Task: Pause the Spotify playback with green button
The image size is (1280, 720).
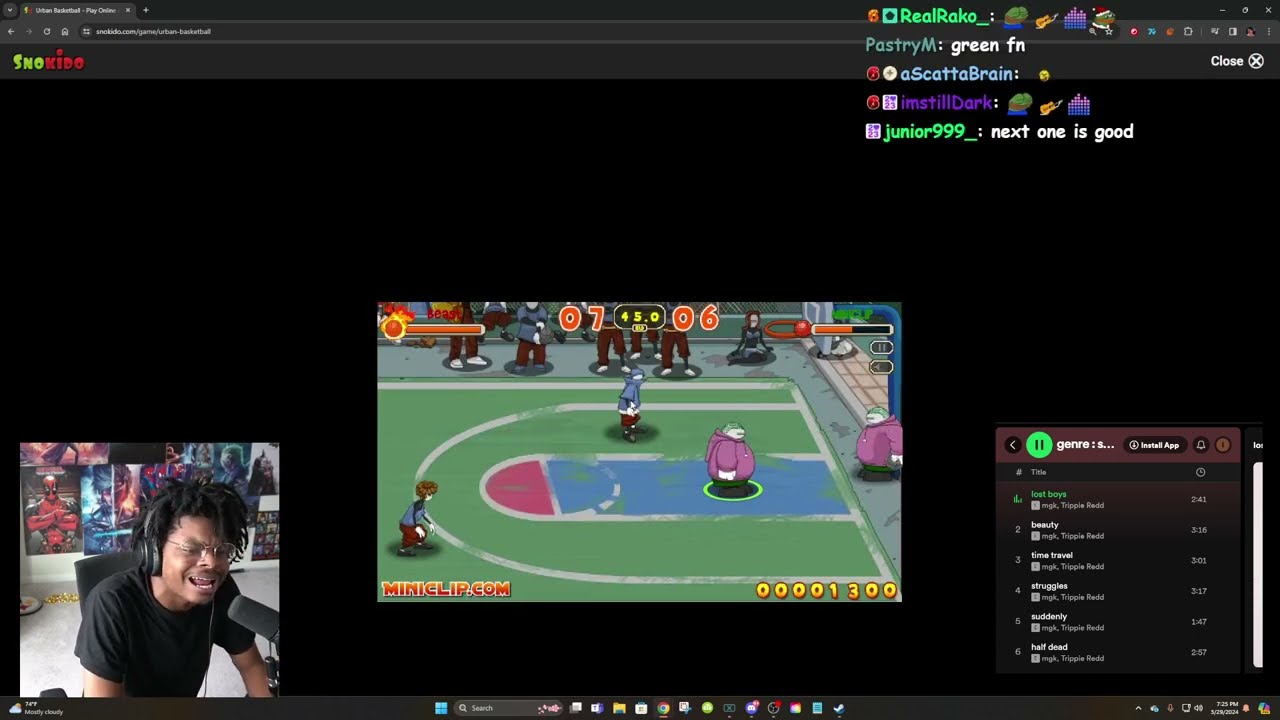Action: pyautogui.click(x=1039, y=445)
